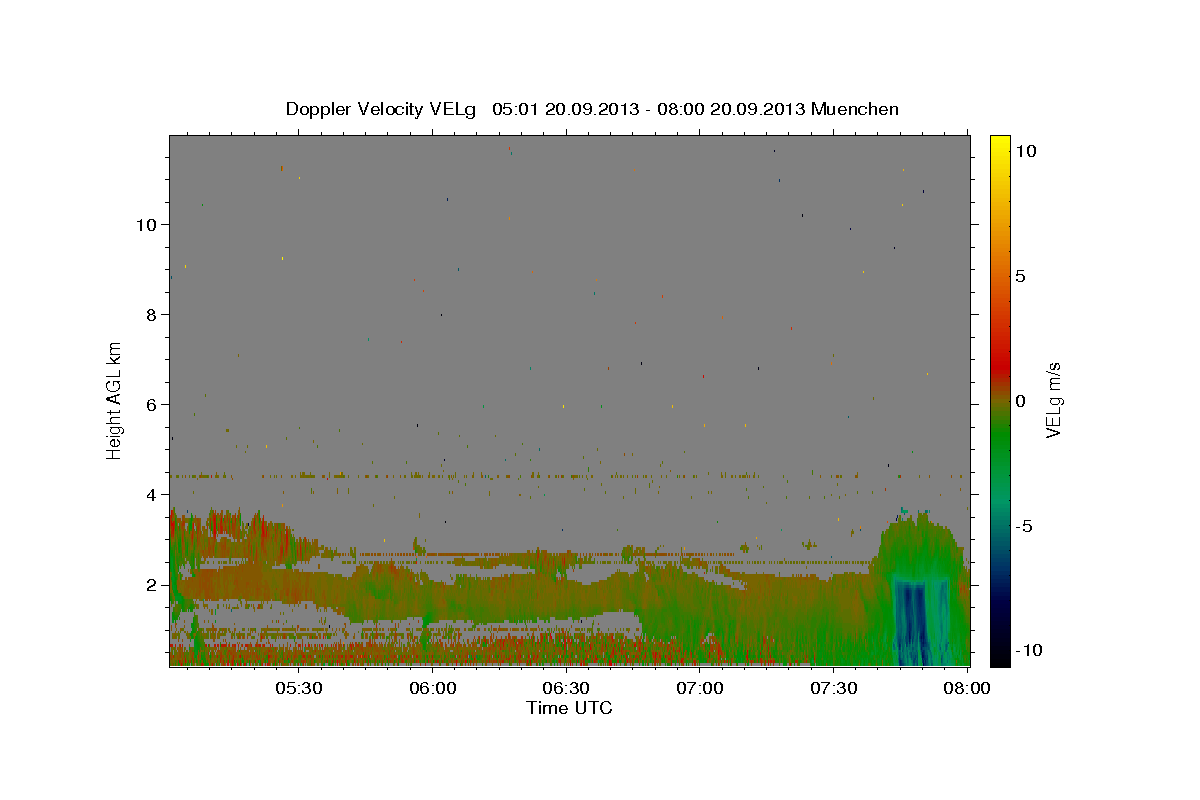Click the 06:30 time tick label
The image size is (1200, 800).
[566, 688]
